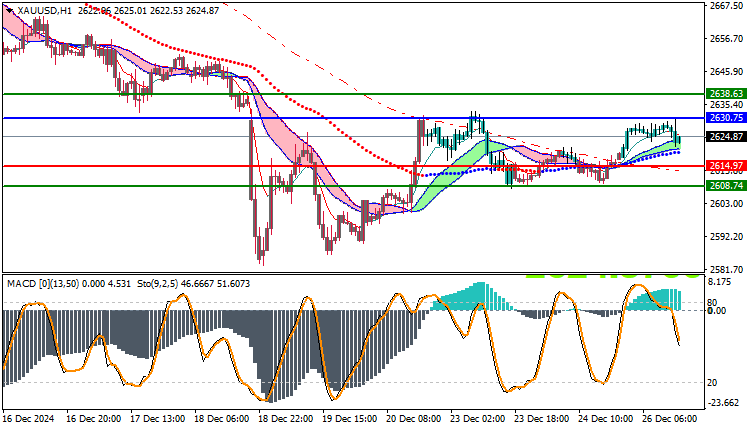Select the OHLC values beside XAUUSD,H1
This screenshot has height=430, width=750.
tap(148, 10)
